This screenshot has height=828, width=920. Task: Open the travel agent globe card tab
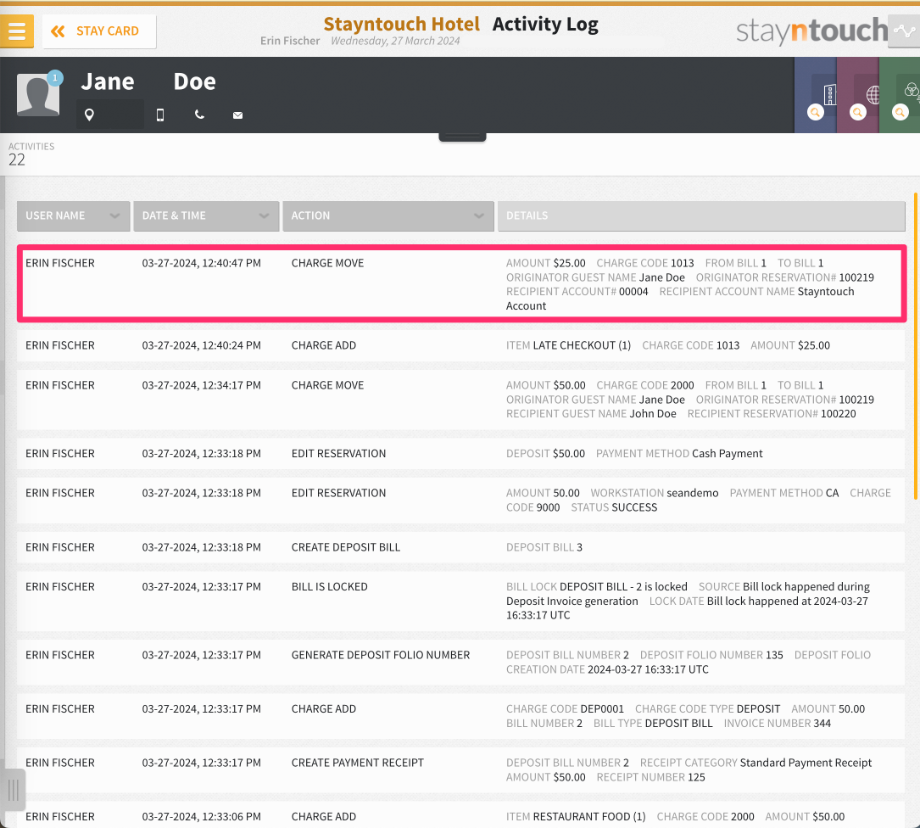coord(858,95)
